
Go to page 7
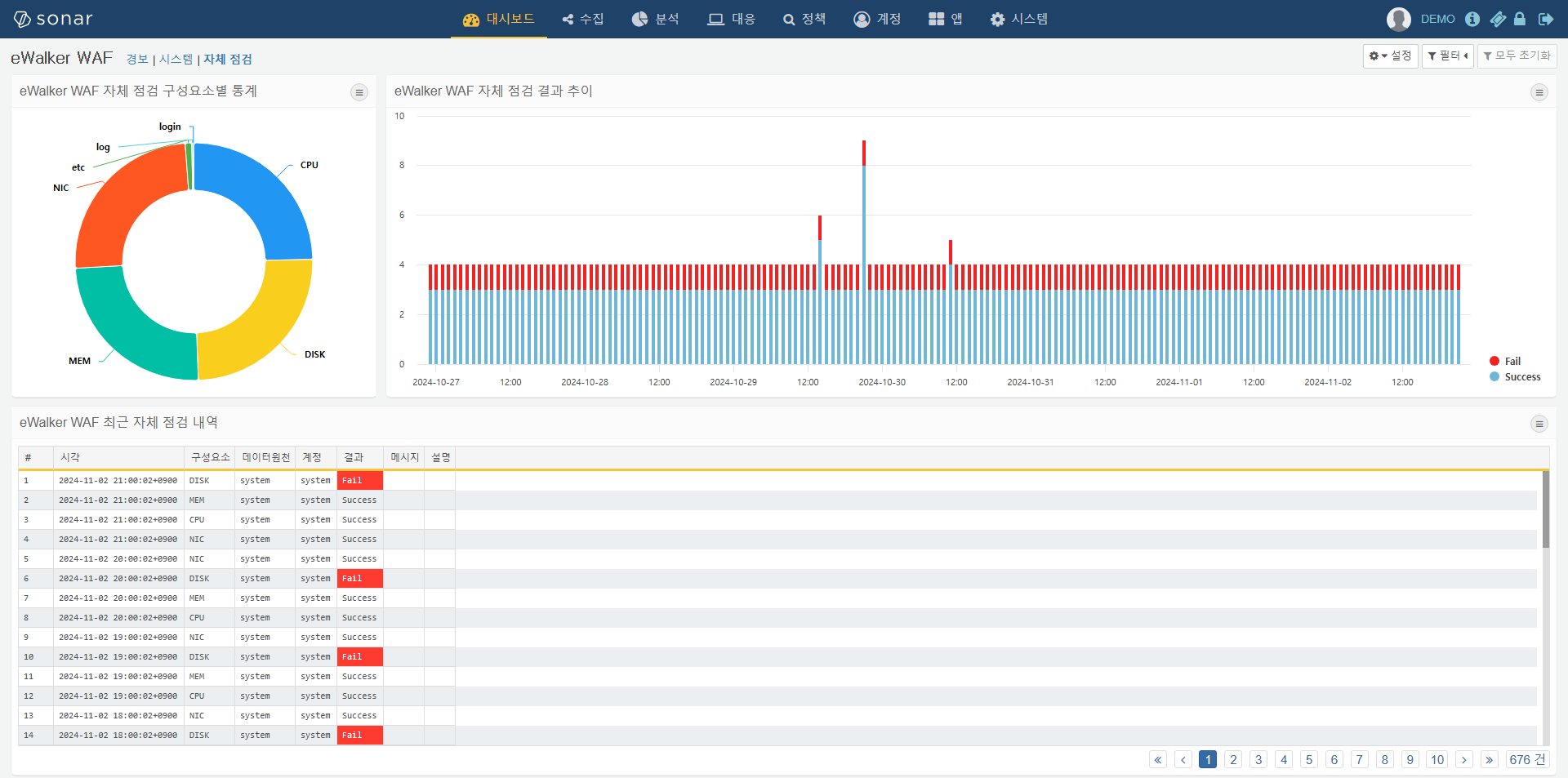1360,759
